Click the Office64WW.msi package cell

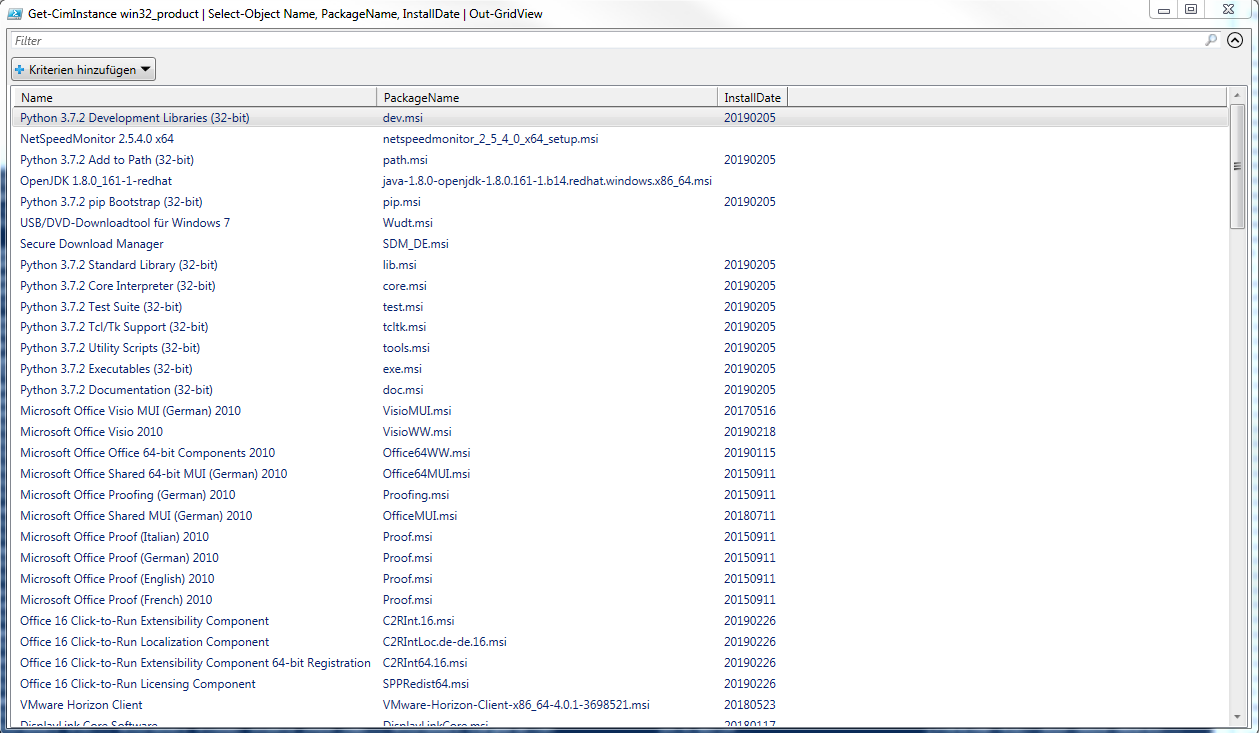coord(427,453)
